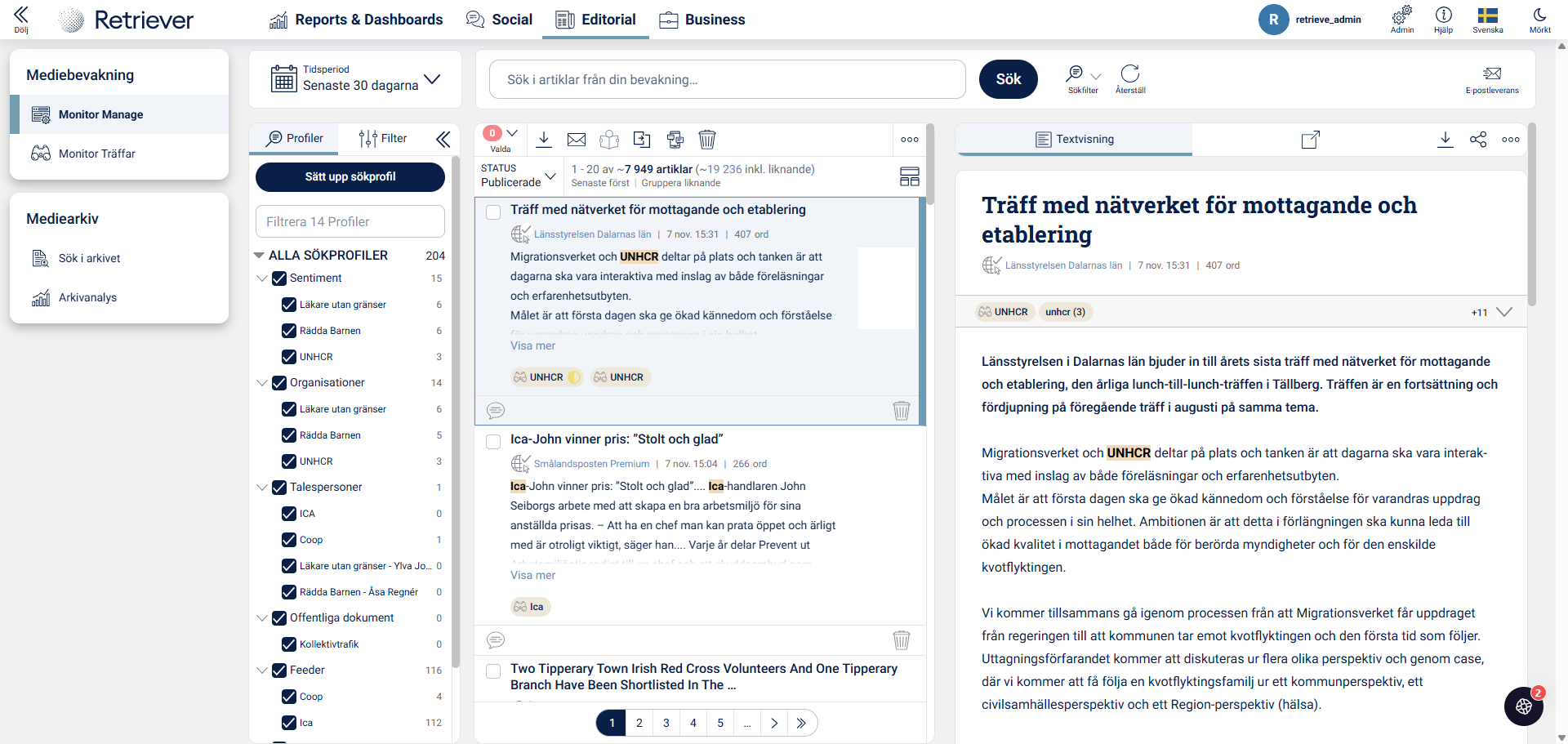1568x744 pixels.
Task: Uncheck Läkare utan gränser - Ylva profile
Action: coord(289,566)
